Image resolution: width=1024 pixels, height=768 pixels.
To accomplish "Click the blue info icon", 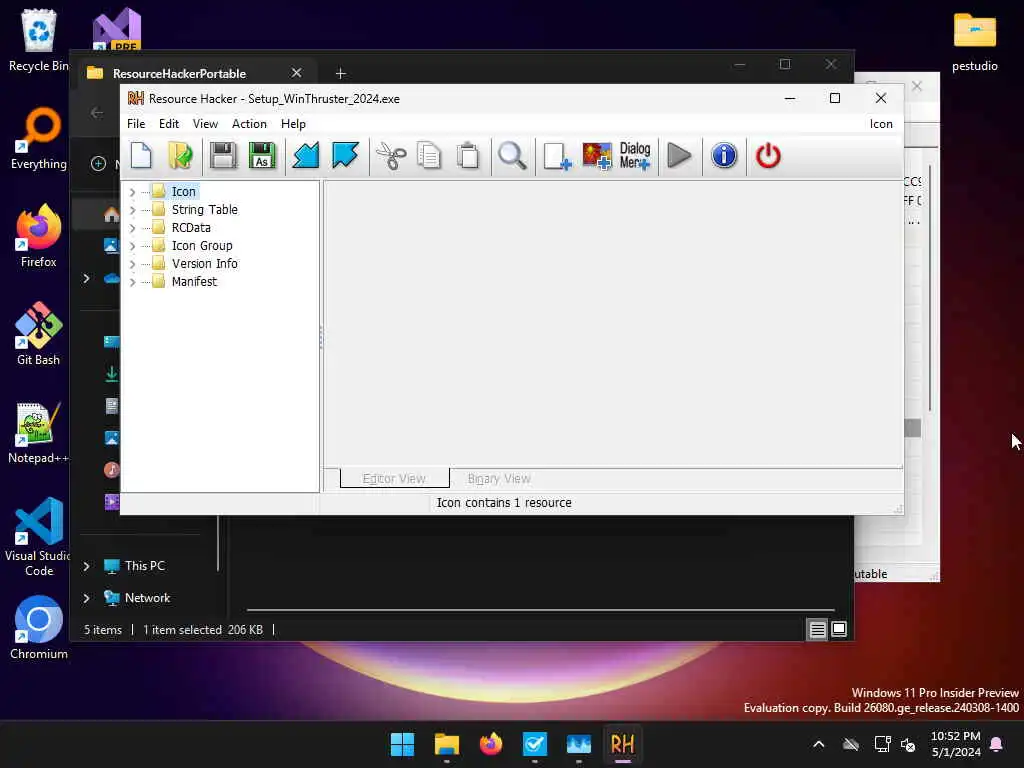I will [x=724, y=156].
